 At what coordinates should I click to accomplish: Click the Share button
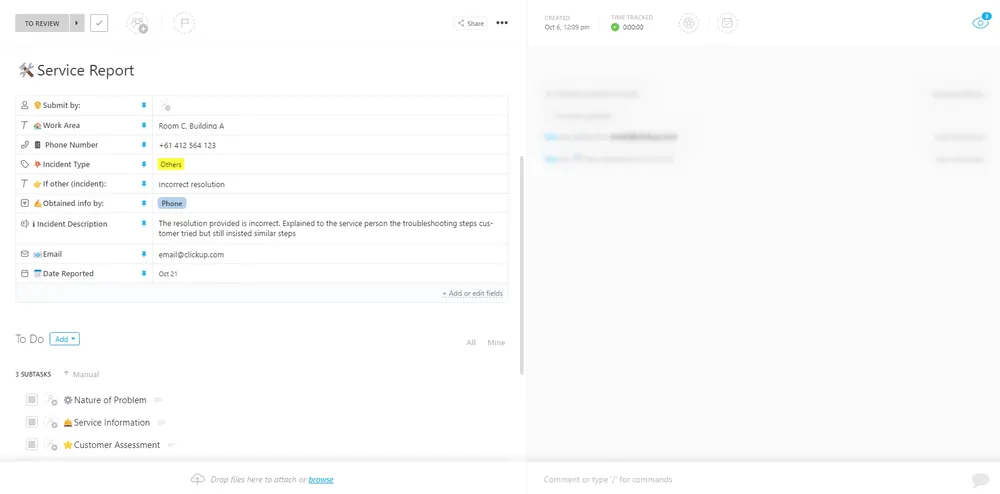[471, 24]
